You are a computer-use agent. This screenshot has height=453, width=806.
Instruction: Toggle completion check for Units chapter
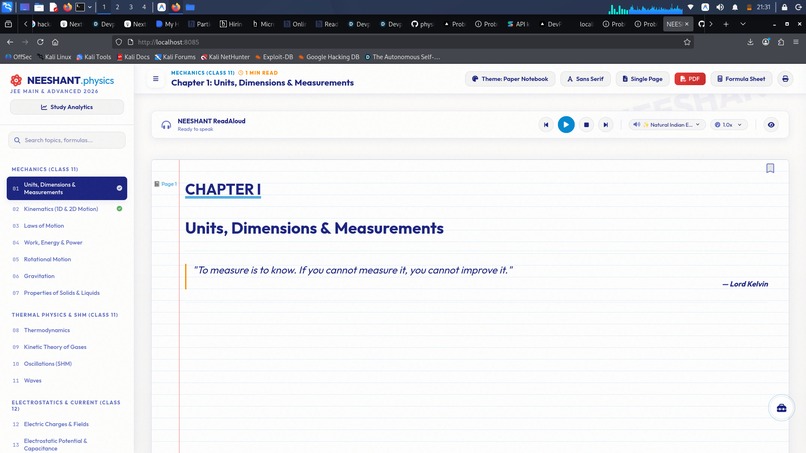[x=119, y=188]
